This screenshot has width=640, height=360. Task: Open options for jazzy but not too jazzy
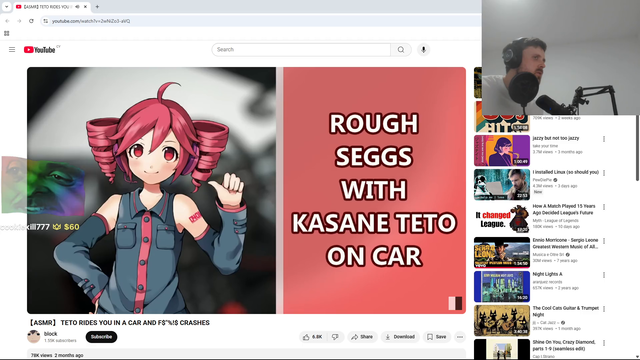coord(604,139)
